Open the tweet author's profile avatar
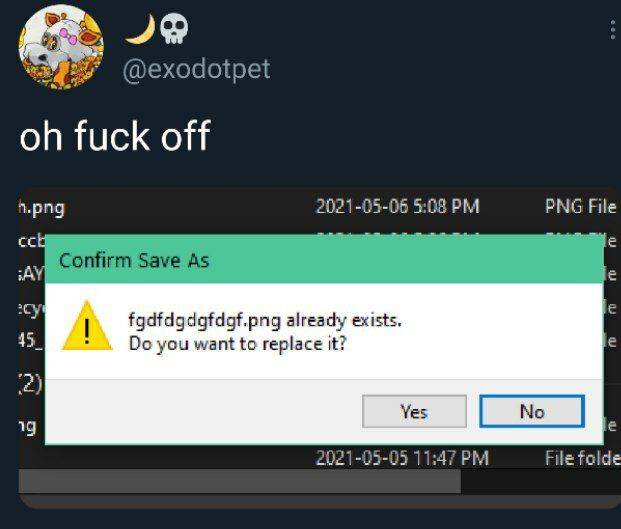 [61, 47]
